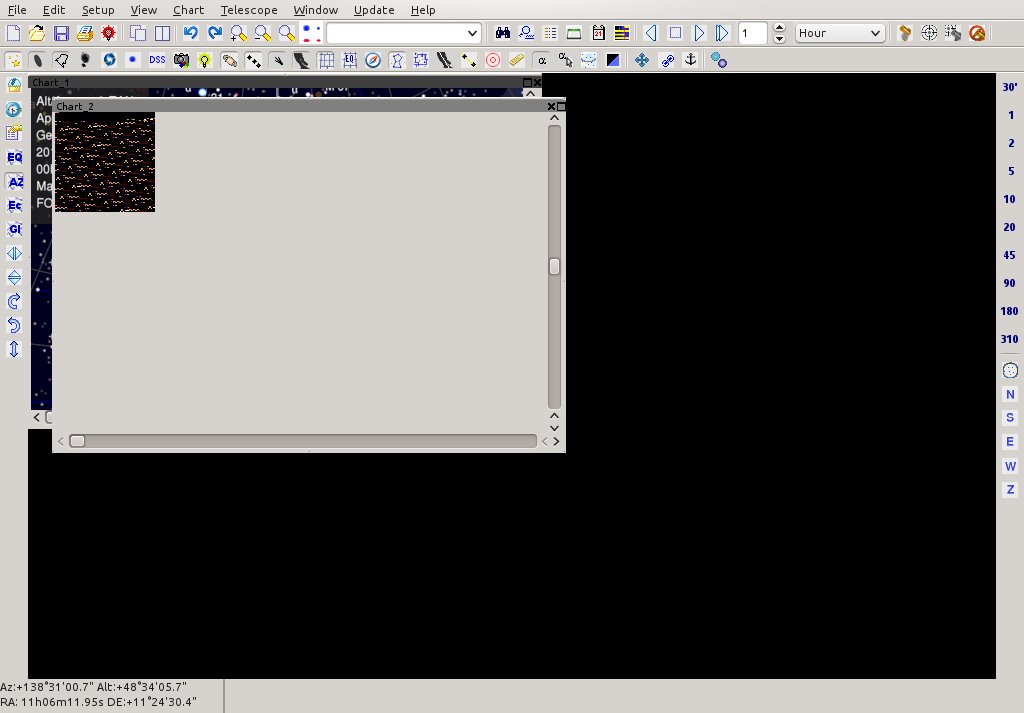This screenshot has height=713, width=1024.
Task: Open the Update menu
Action: click(x=374, y=10)
